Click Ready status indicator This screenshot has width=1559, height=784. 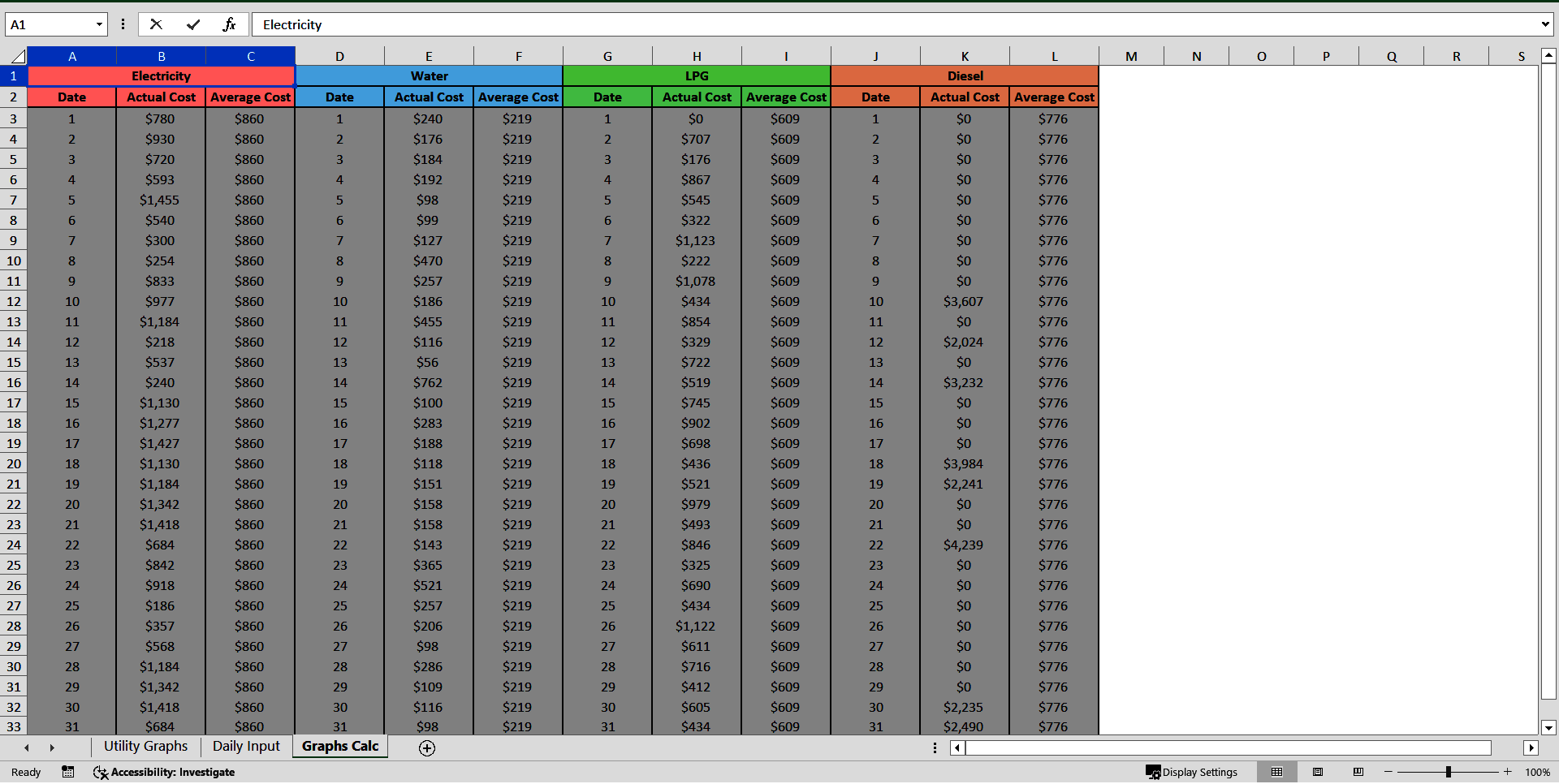(26, 772)
